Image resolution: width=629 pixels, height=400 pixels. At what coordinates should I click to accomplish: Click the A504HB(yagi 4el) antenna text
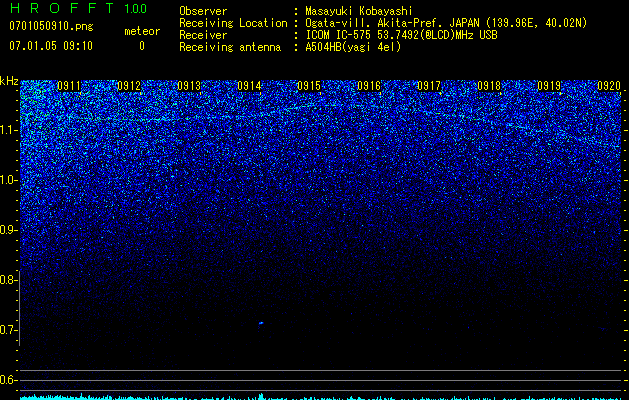tap(353, 47)
